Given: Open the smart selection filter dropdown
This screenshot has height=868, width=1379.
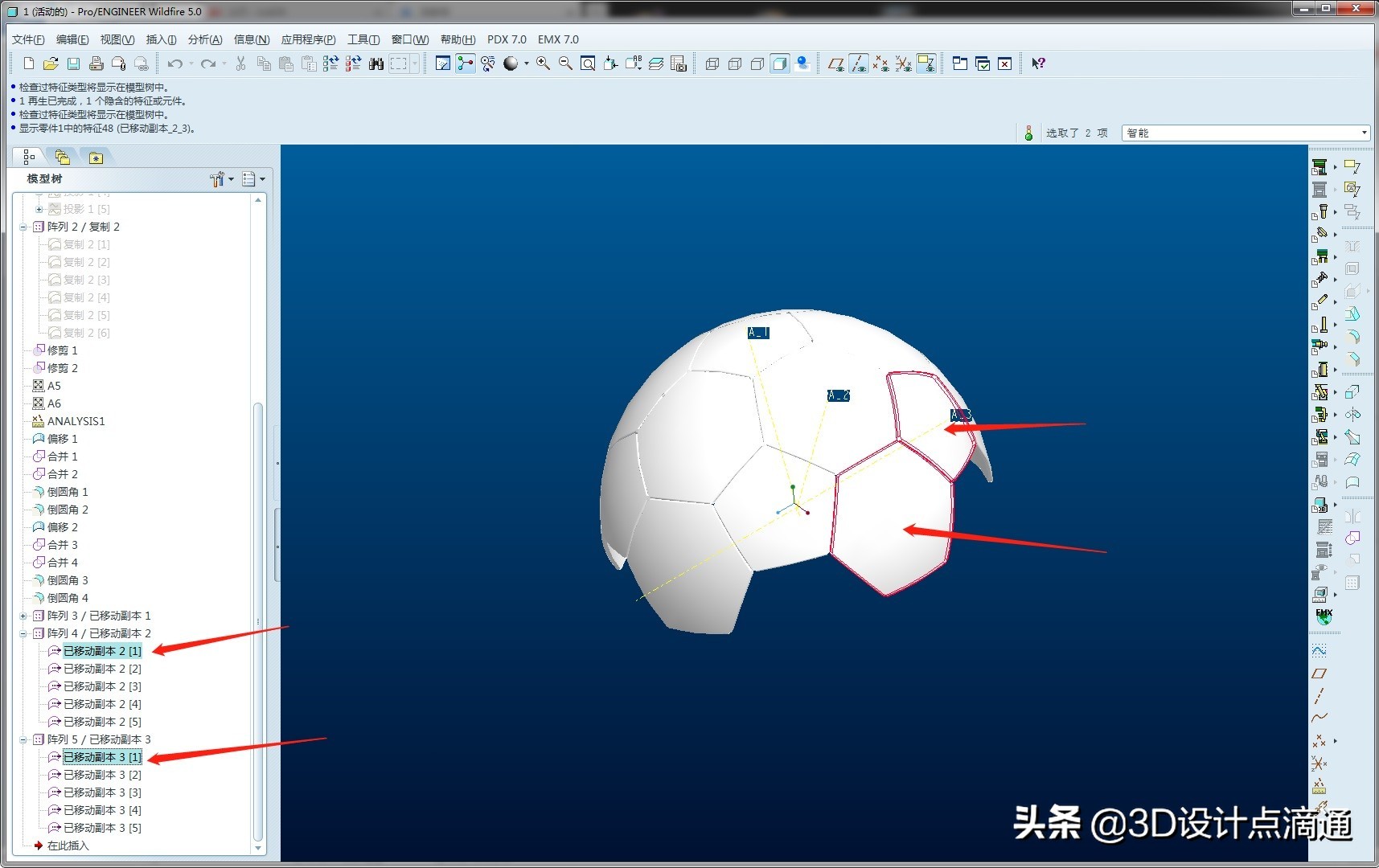Looking at the screenshot, I should coord(1364,133).
